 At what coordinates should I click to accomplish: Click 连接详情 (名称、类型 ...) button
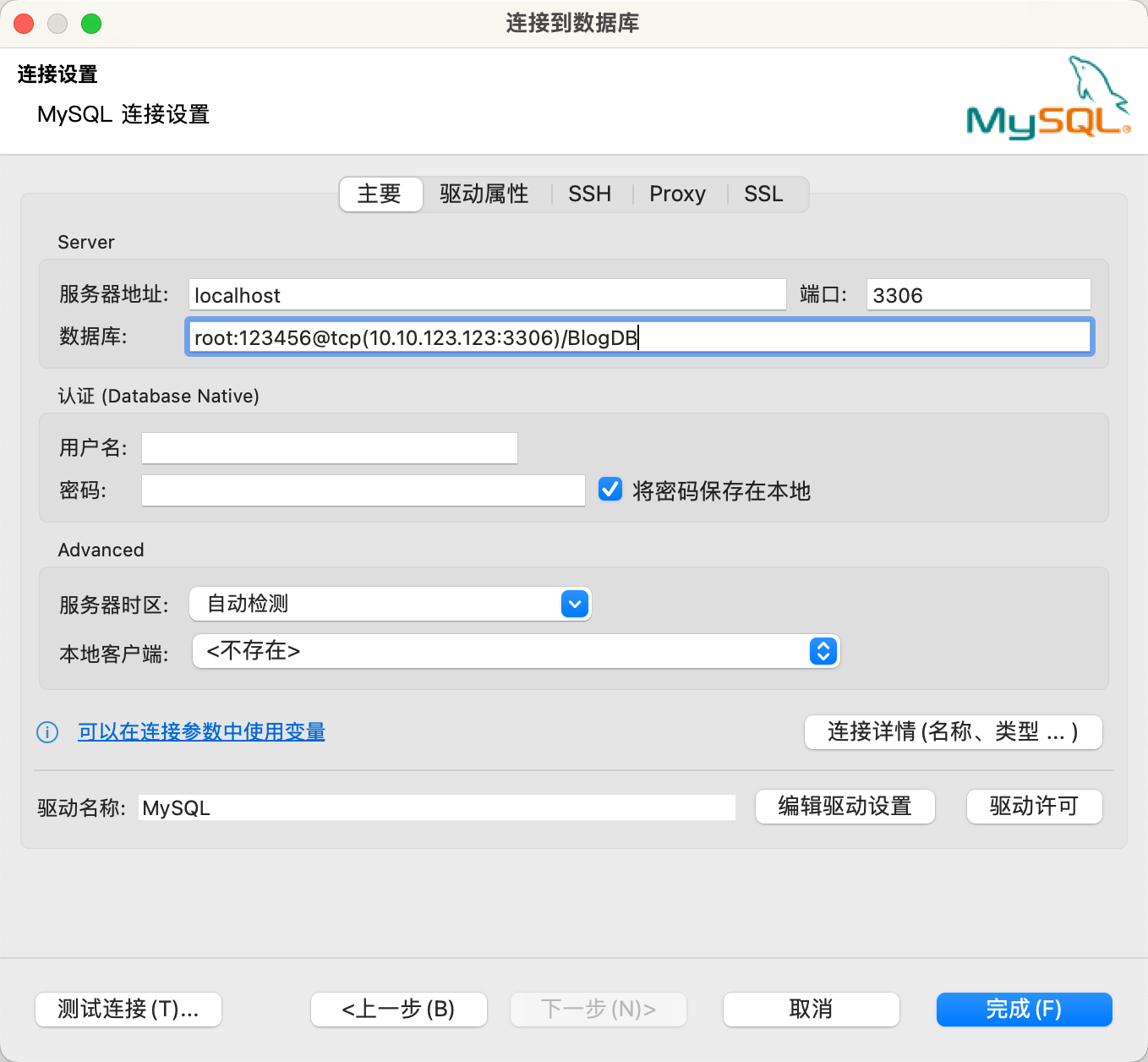pos(954,731)
